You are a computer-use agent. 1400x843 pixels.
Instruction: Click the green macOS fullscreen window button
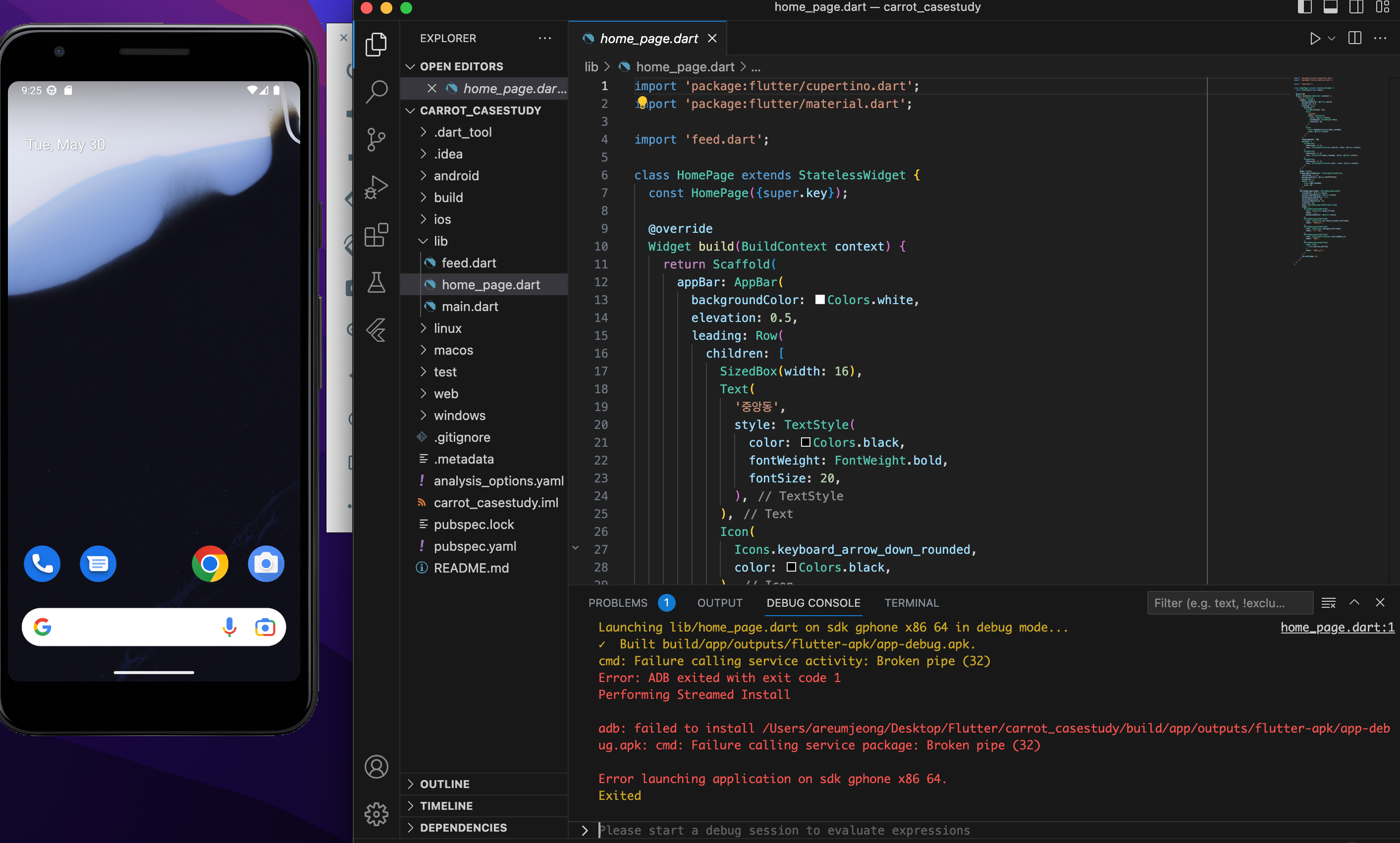tap(406, 7)
